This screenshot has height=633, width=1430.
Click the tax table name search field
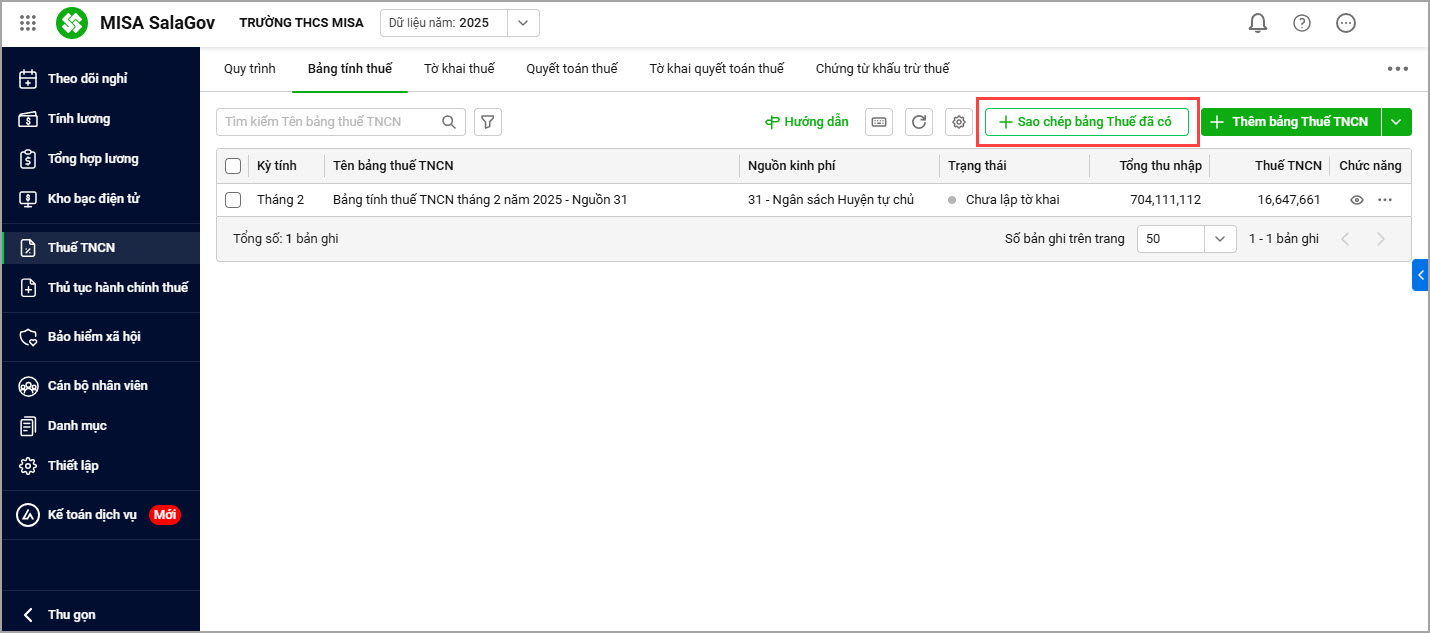click(330, 122)
